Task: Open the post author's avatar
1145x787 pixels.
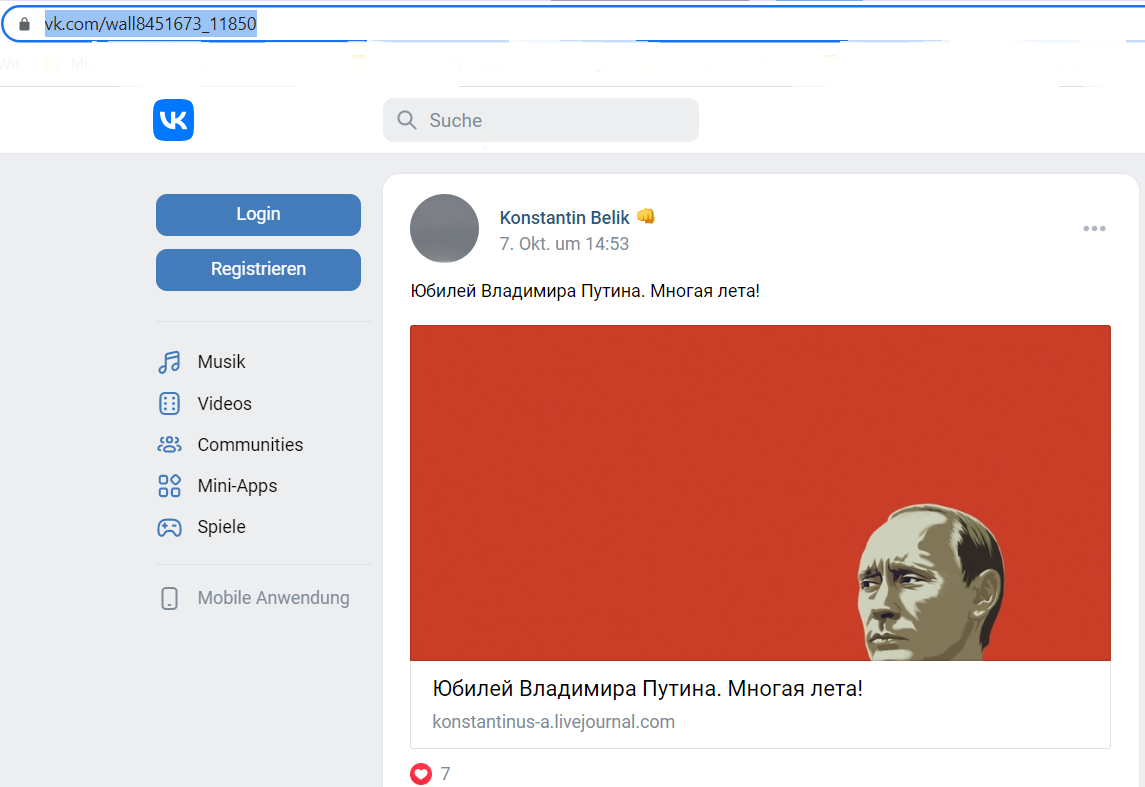Action: tap(444, 229)
